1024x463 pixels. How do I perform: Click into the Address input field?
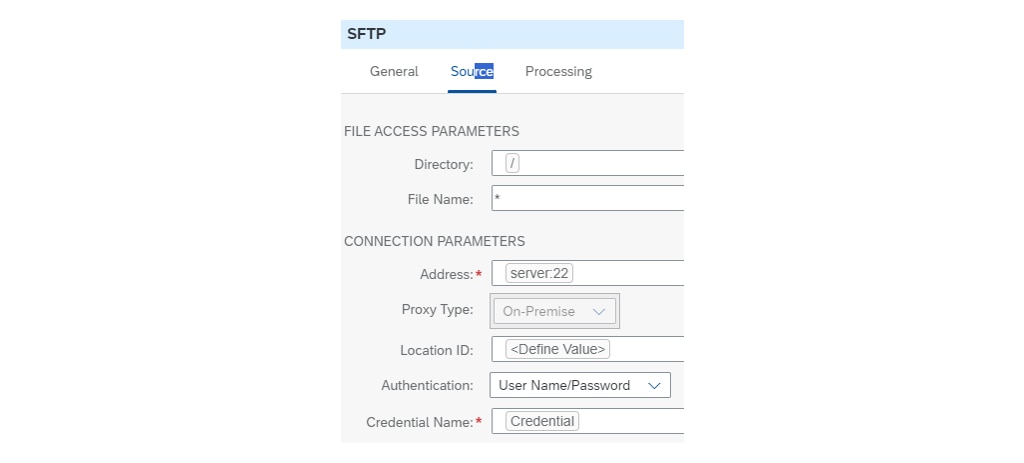[630, 274]
